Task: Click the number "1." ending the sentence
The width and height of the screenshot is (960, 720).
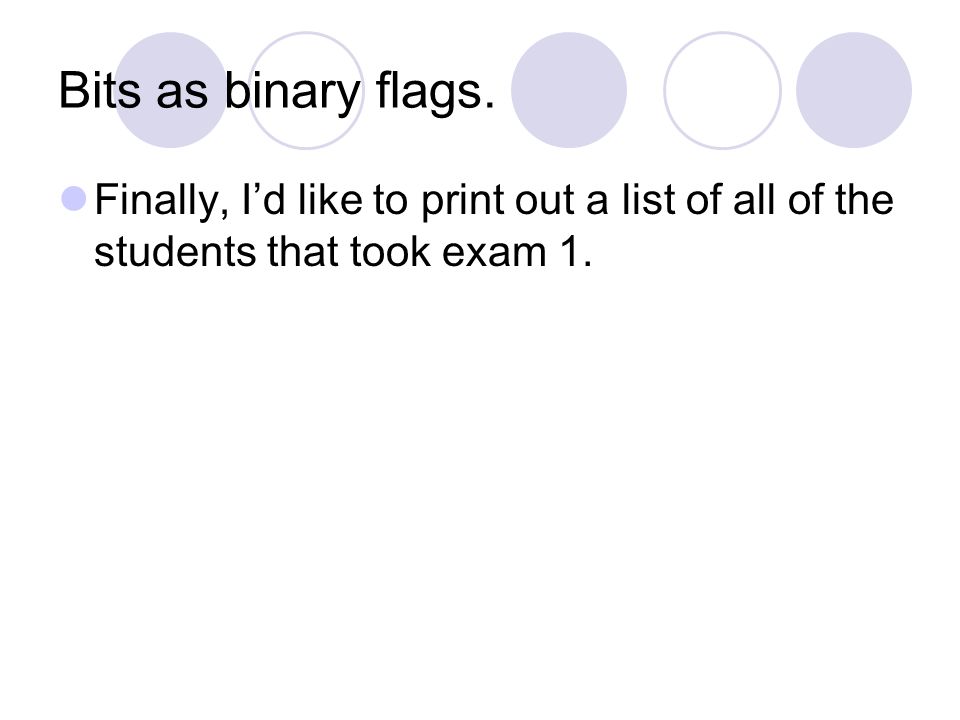Action: [576, 252]
